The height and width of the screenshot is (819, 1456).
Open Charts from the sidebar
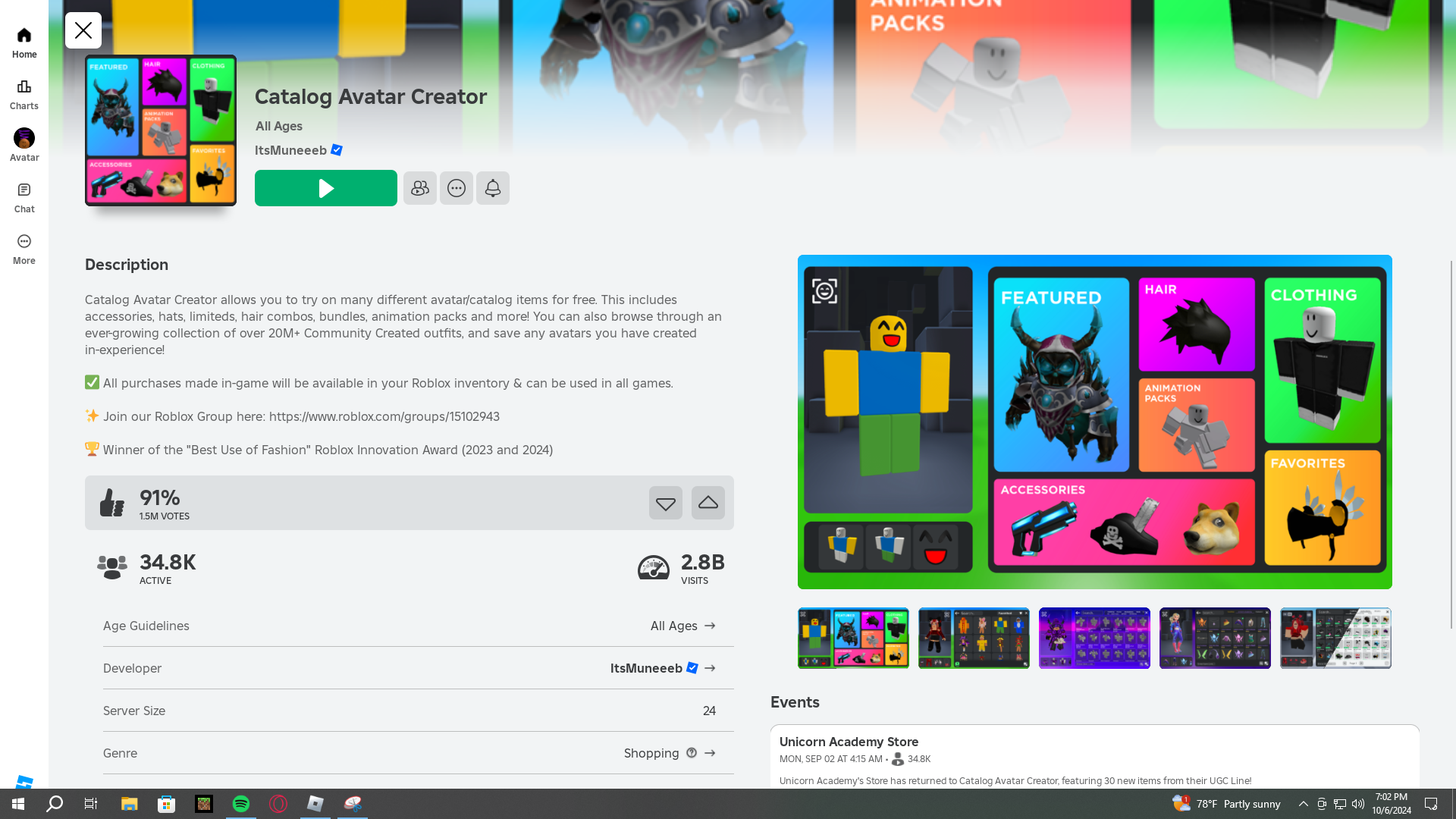coord(24,94)
